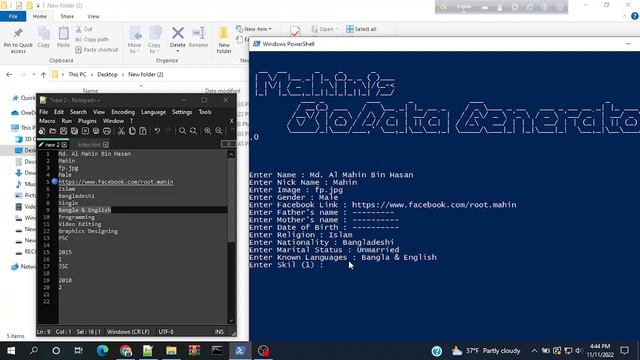The image size is (640, 360).
Task: Click the Print icon in Notepad++ toolbar
Action: tap(107, 131)
